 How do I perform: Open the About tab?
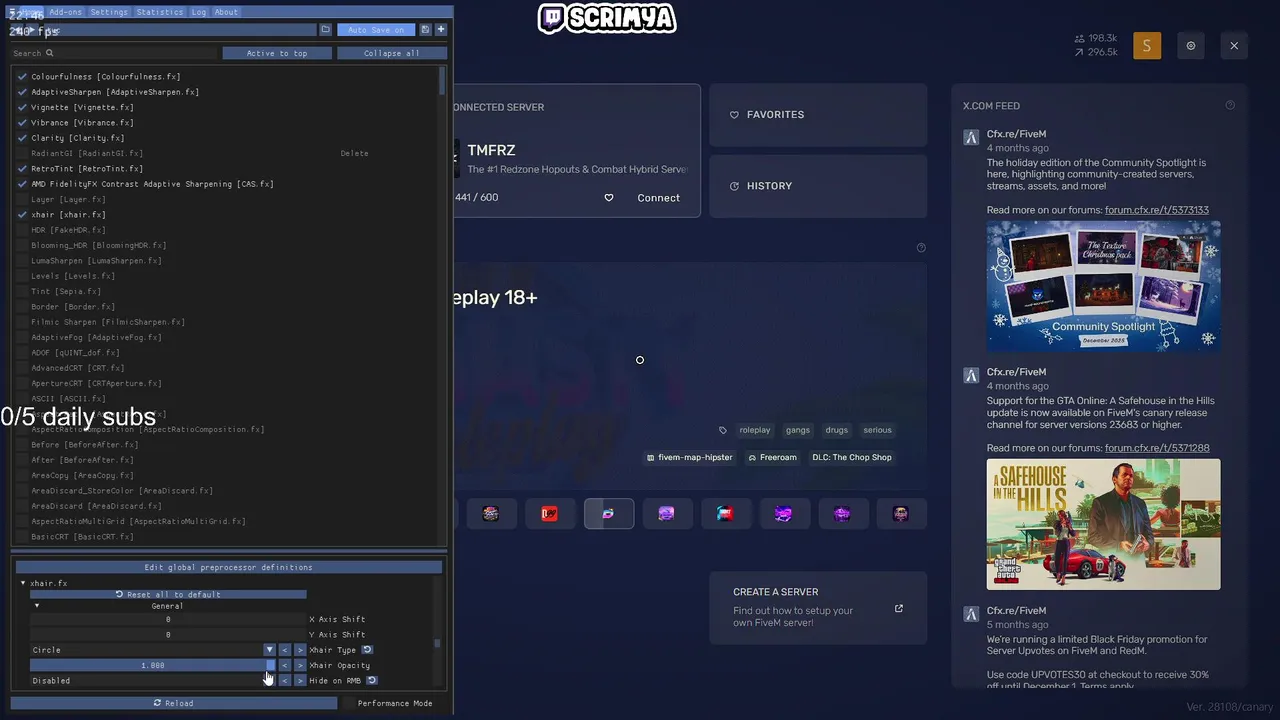226,12
